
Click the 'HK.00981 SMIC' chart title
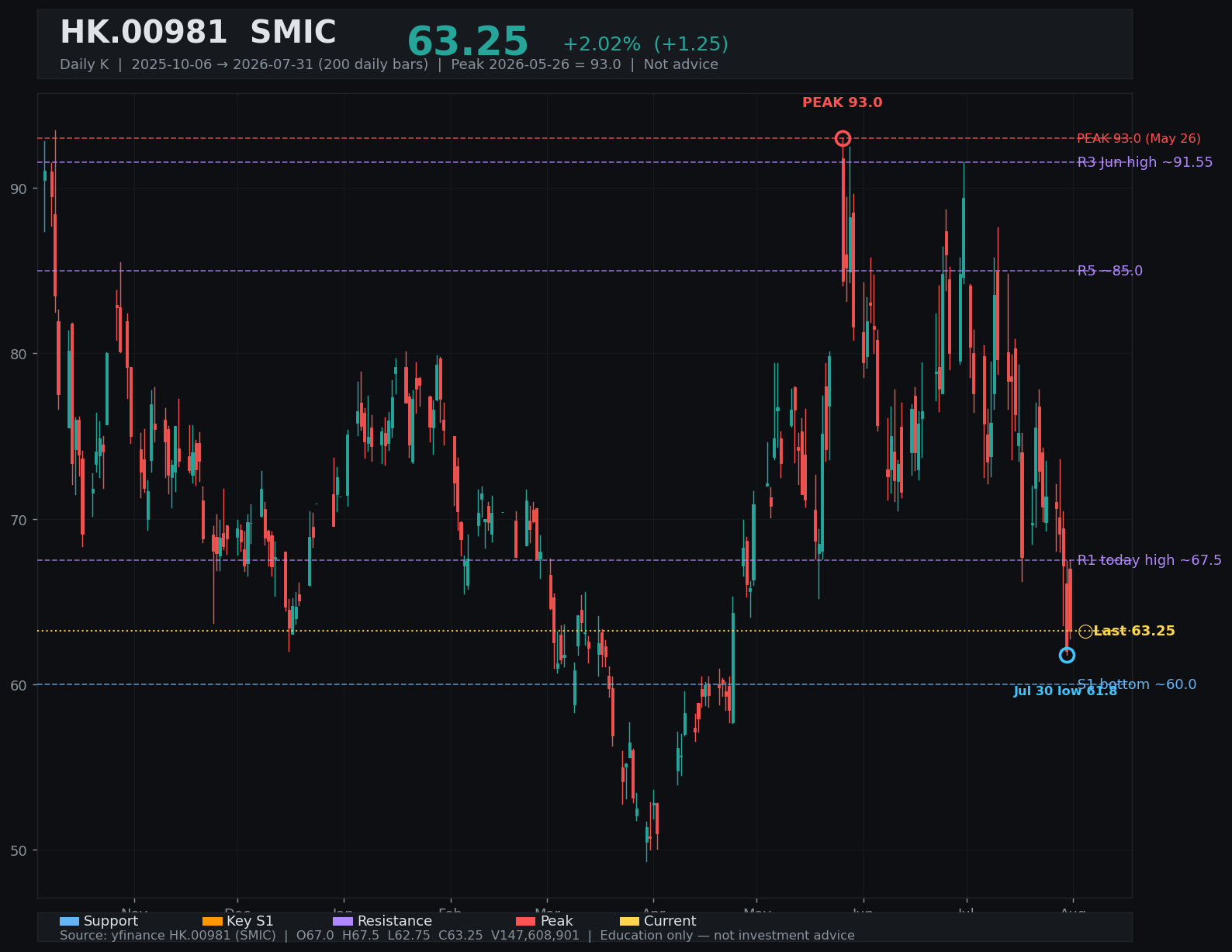click(x=198, y=33)
